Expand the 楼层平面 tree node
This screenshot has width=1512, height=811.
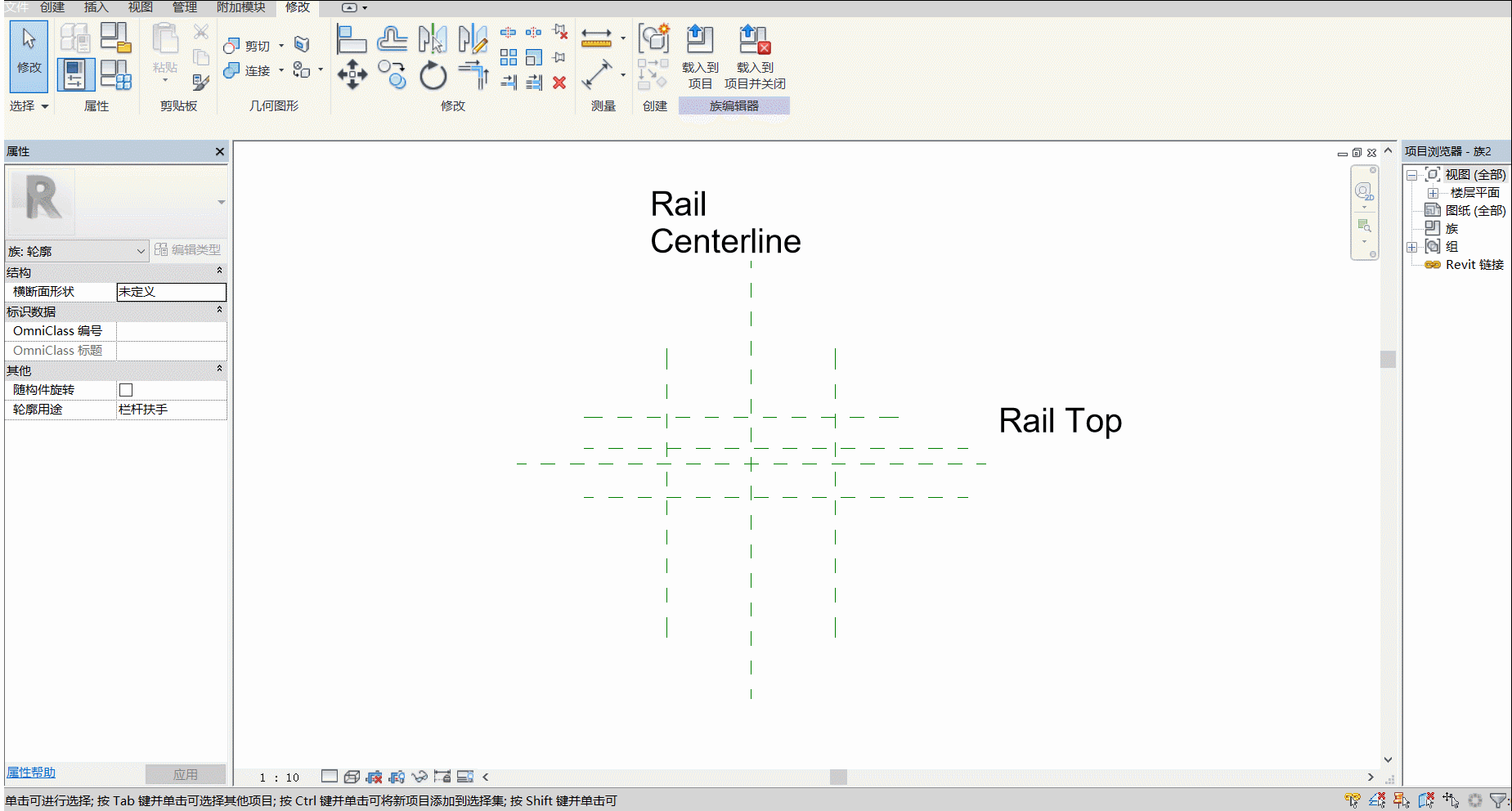1433,193
